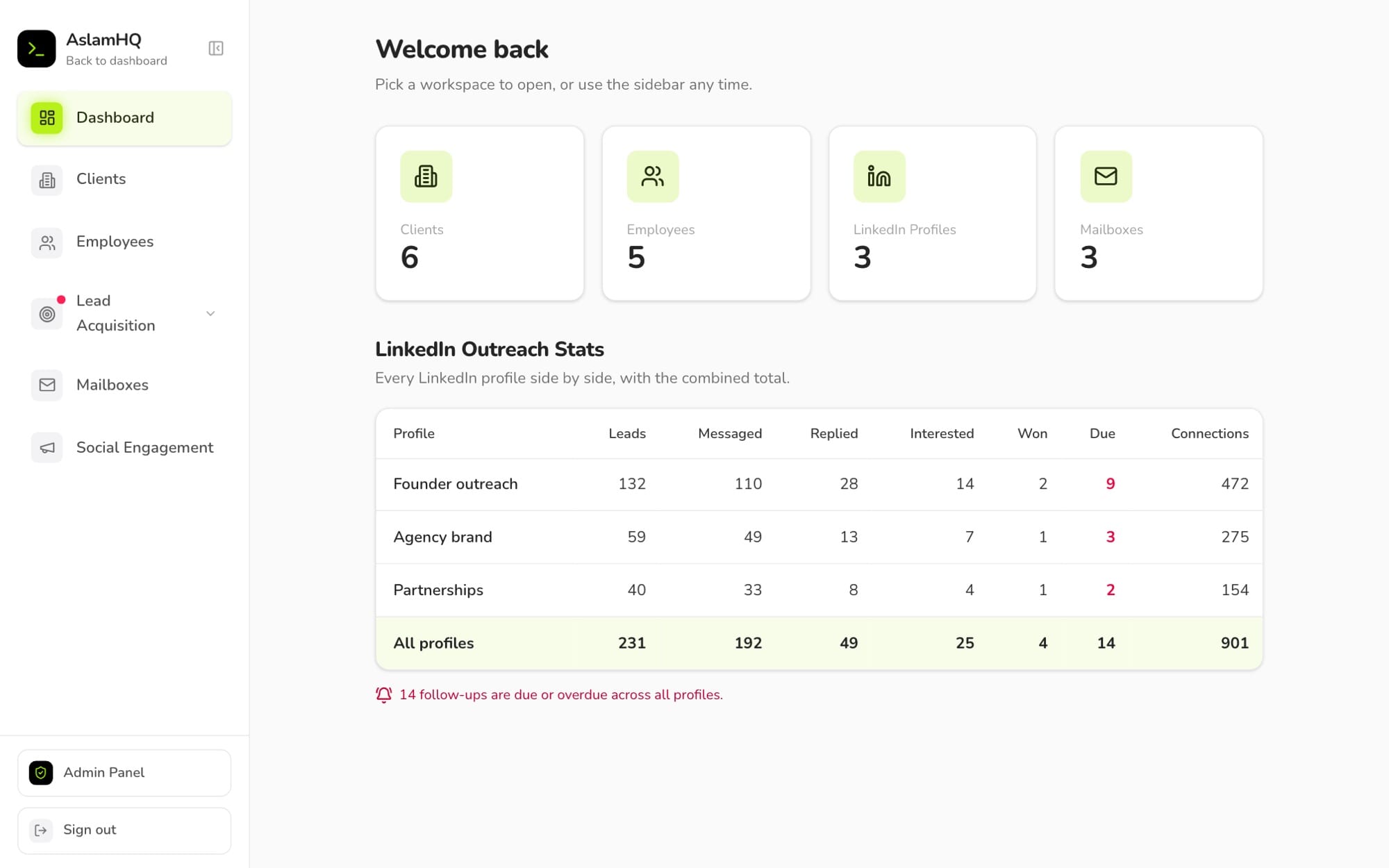This screenshot has height=868, width=1389.
Task: Click the Lead Acquisition target icon
Action: point(47,314)
